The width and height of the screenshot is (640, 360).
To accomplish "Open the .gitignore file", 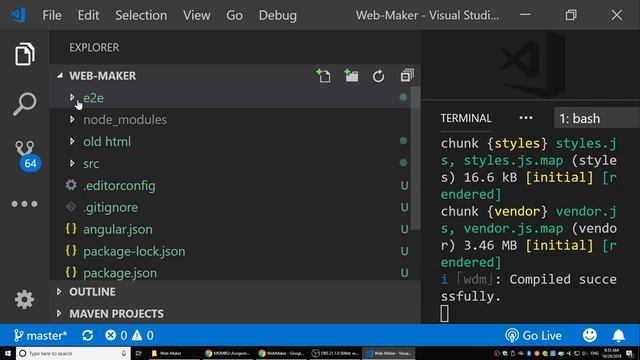I will coord(110,207).
